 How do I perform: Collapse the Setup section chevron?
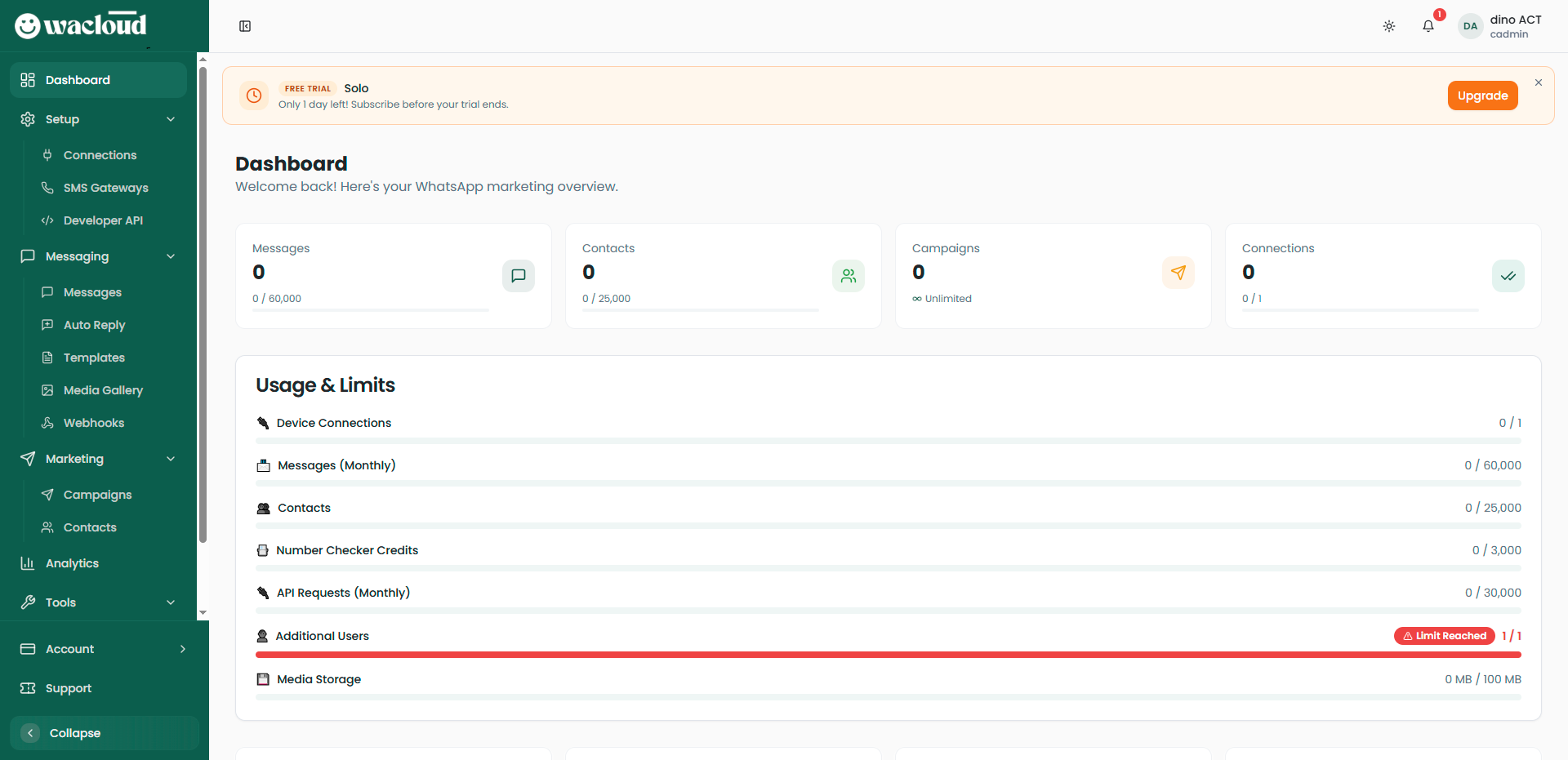click(171, 119)
